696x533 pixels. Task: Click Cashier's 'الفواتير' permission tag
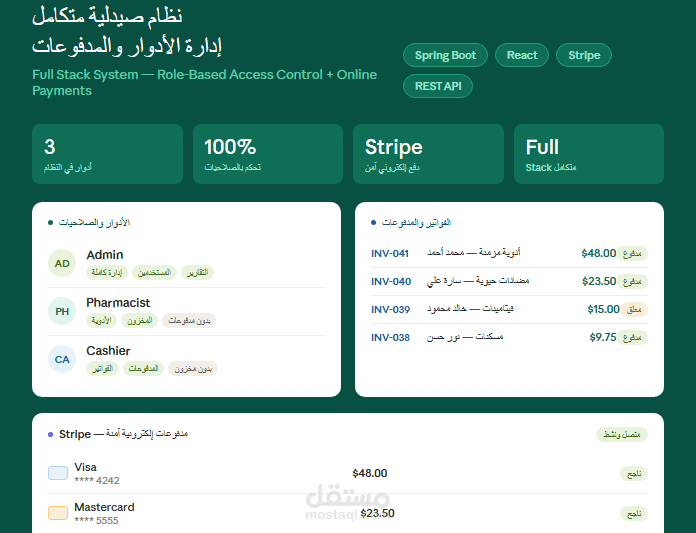[x=103, y=368]
